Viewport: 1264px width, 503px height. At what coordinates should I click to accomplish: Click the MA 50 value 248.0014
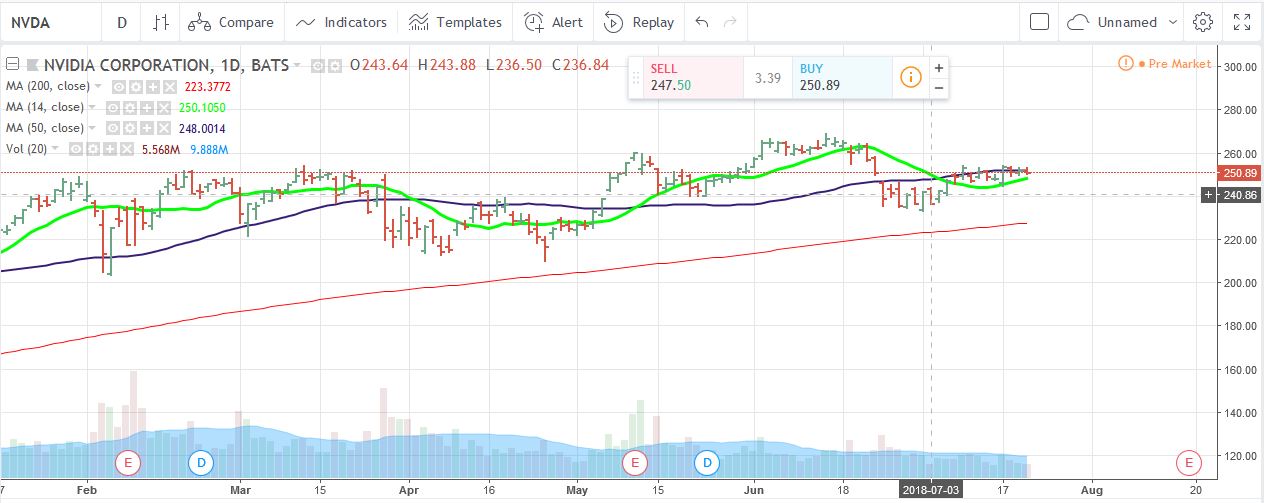[202, 128]
